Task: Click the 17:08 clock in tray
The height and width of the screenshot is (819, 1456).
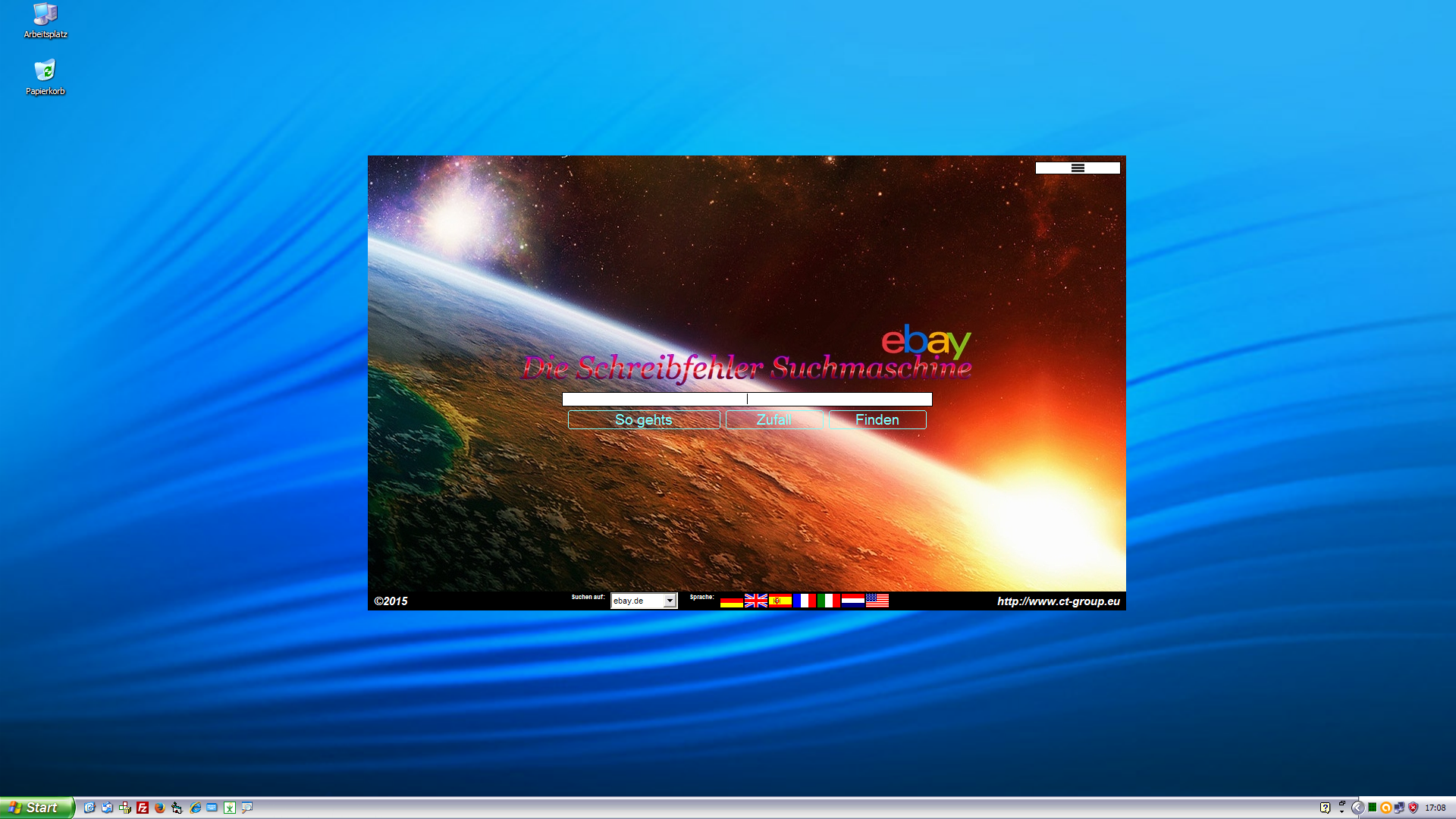Action: click(x=1436, y=808)
